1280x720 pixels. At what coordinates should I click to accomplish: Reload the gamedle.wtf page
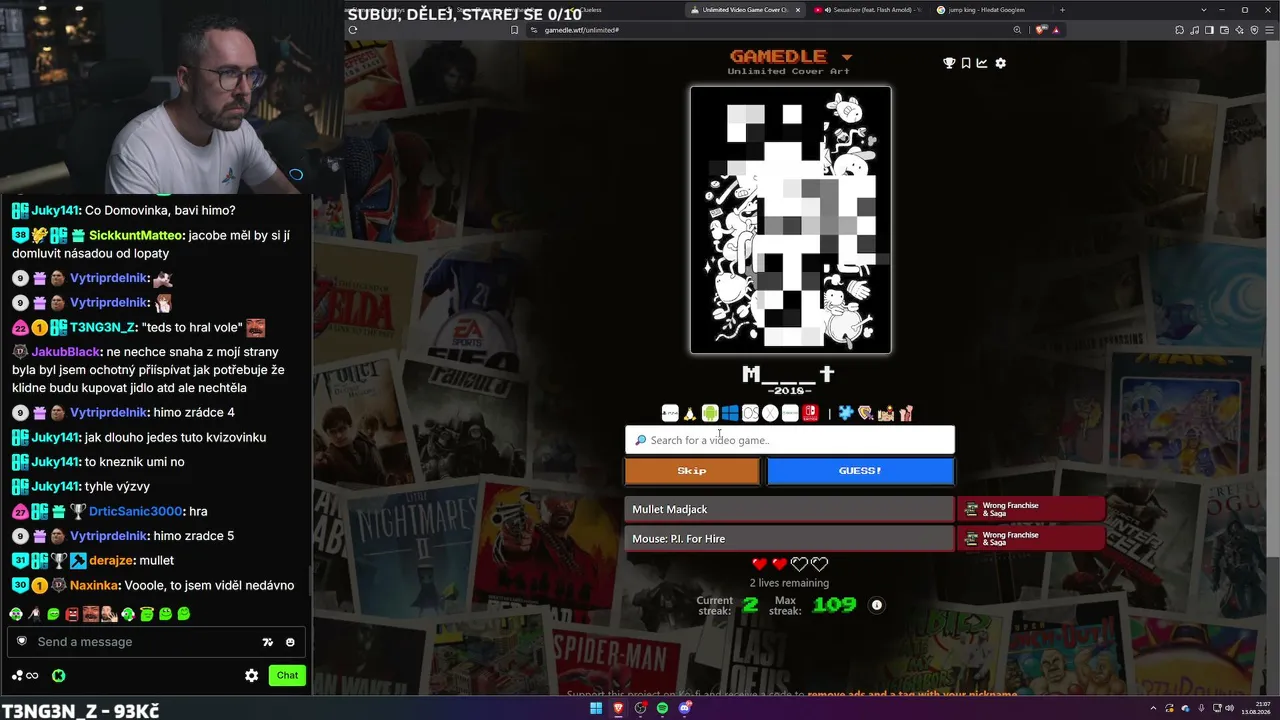coord(353,30)
